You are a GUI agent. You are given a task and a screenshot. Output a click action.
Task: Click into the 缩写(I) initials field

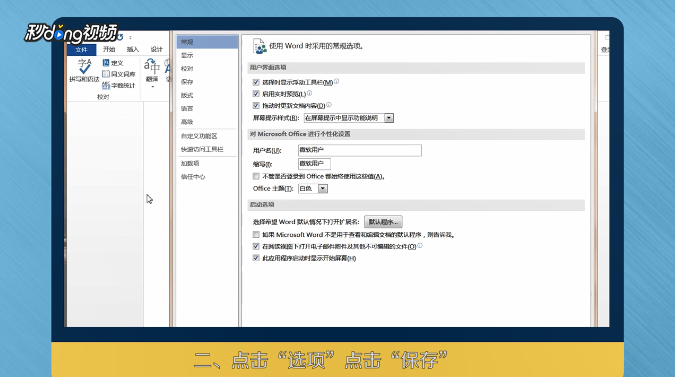(314, 164)
